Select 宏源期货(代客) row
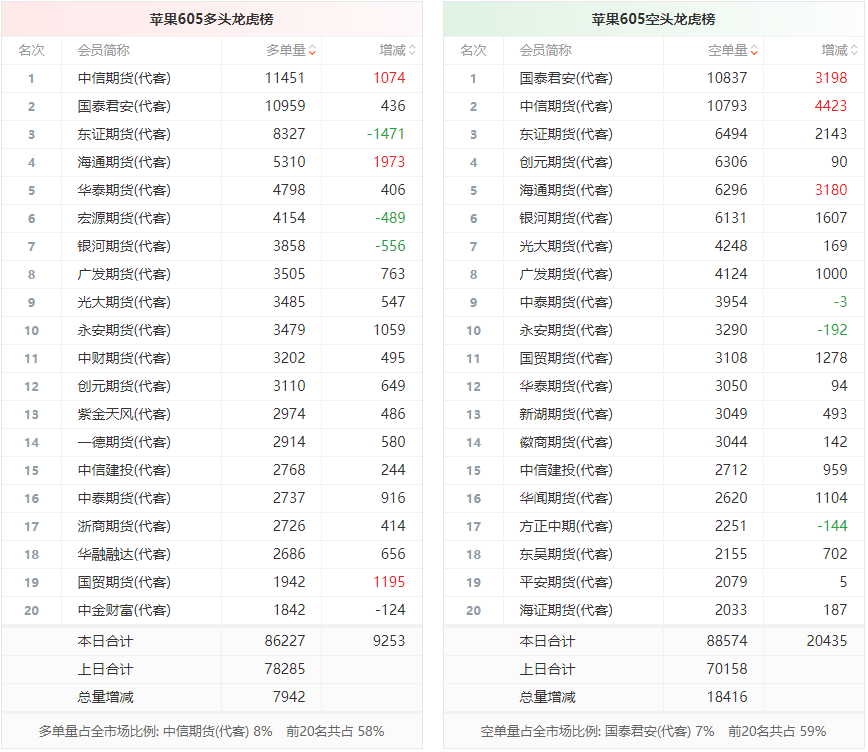The width and height of the screenshot is (868, 752). pos(212,218)
